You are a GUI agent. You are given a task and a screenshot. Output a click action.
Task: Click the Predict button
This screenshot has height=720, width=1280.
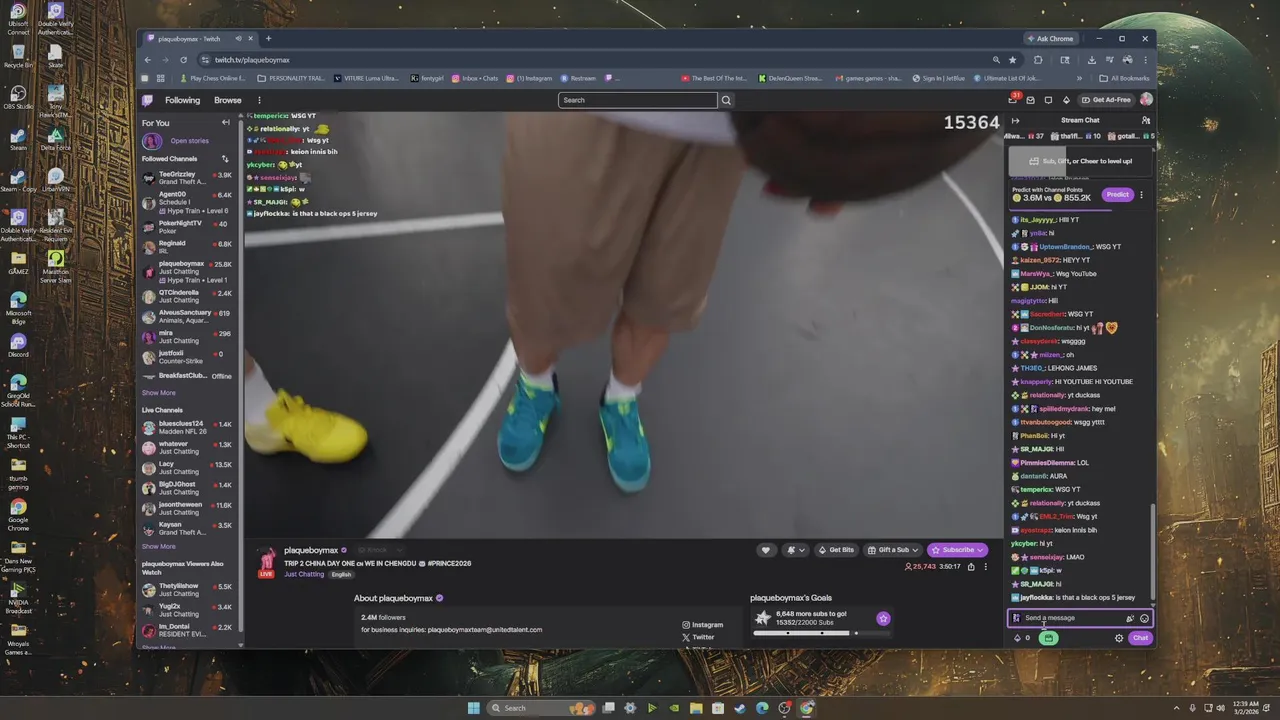pos(1117,195)
